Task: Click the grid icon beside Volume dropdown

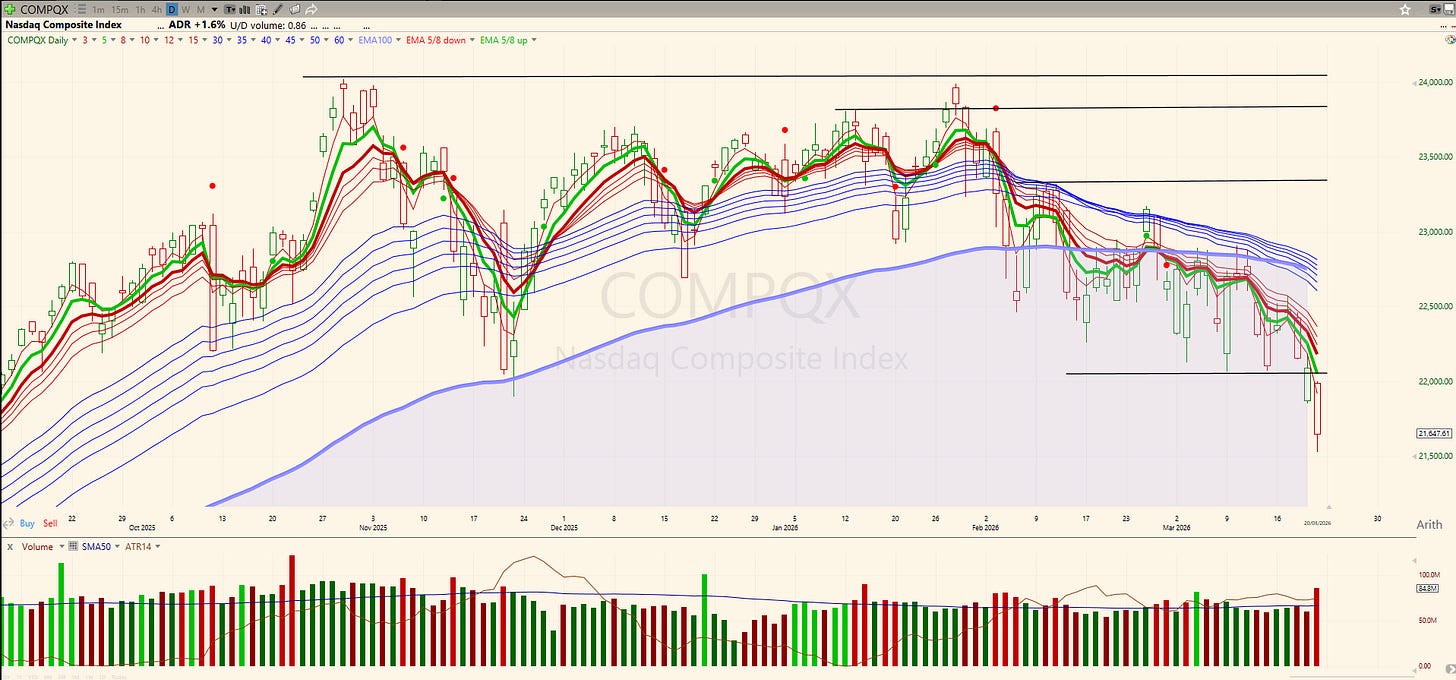Action: pos(73,545)
